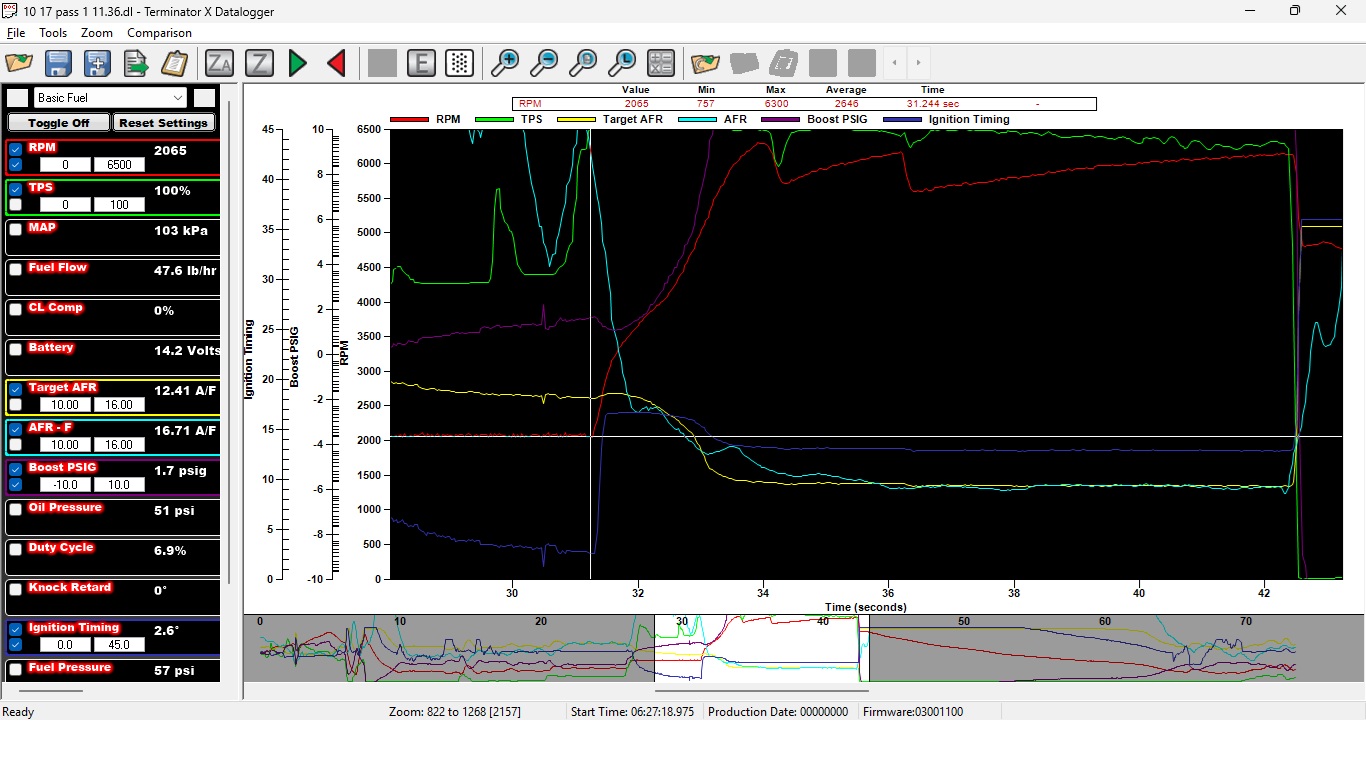Click the dotted grid toolbar icon
The image size is (1366, 770).
tap(459, 63)
